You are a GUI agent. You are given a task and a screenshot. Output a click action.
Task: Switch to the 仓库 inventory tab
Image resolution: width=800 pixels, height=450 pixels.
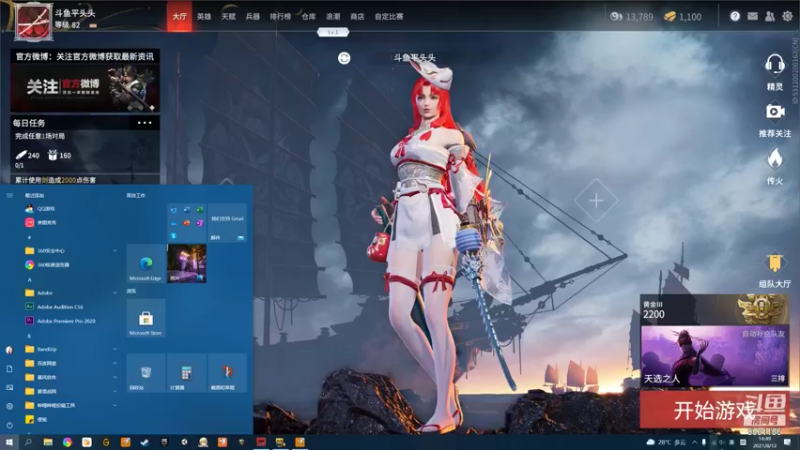[x=308, y=16]
